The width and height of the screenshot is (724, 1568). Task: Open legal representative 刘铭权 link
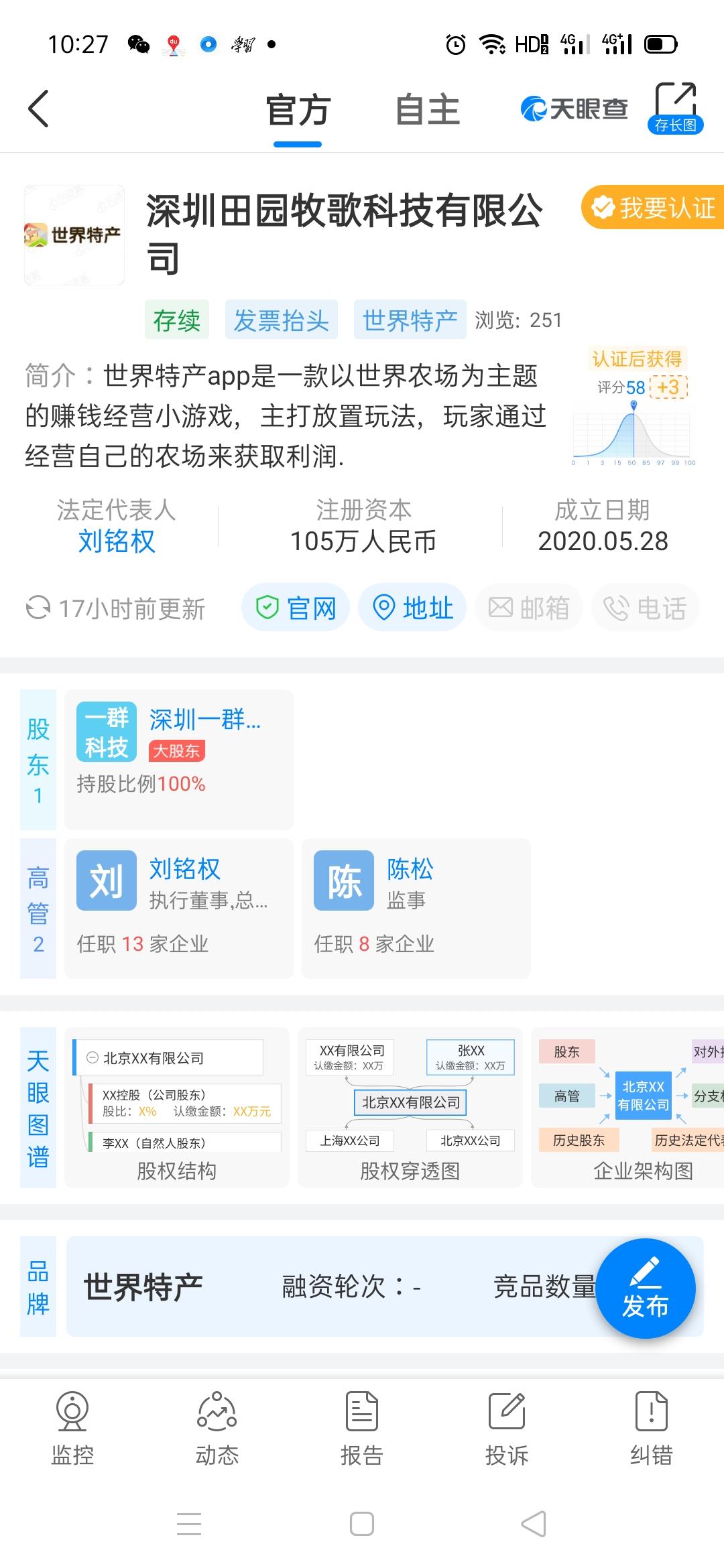[x=117, y=541]
